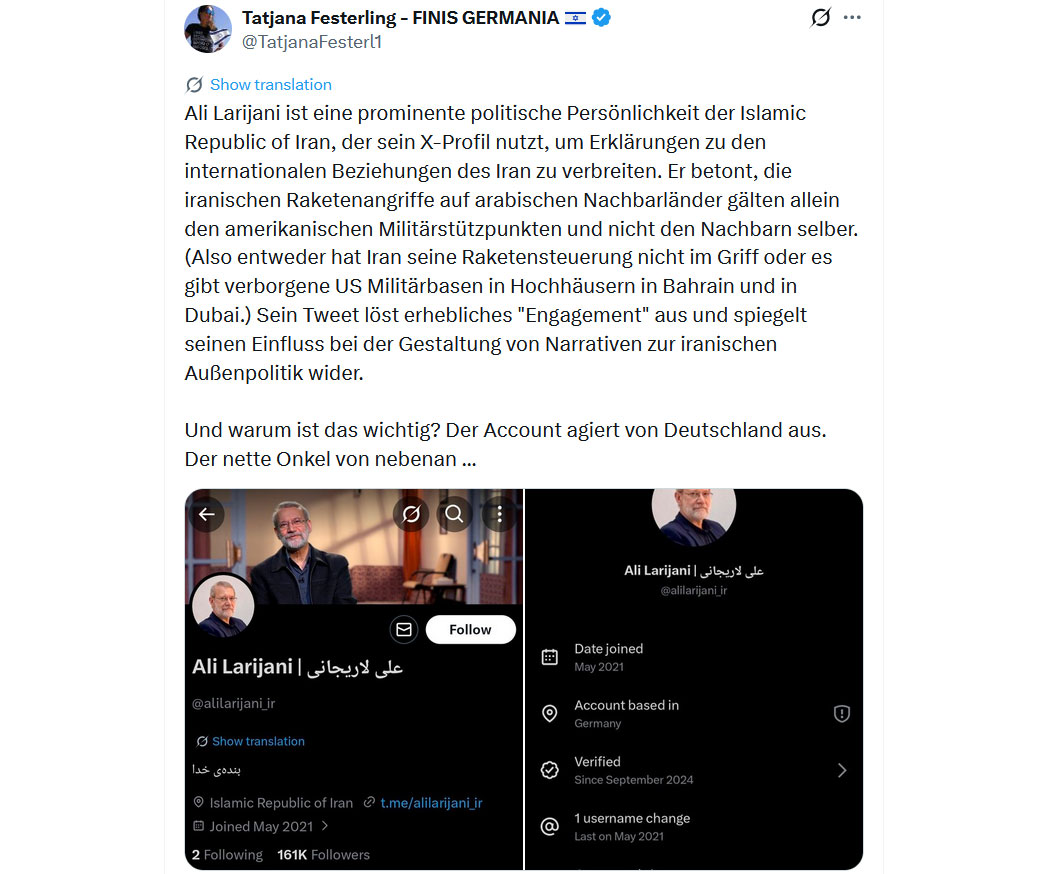Follow Ali Larijani's account
1050x874 pixels.
(470, 629)
